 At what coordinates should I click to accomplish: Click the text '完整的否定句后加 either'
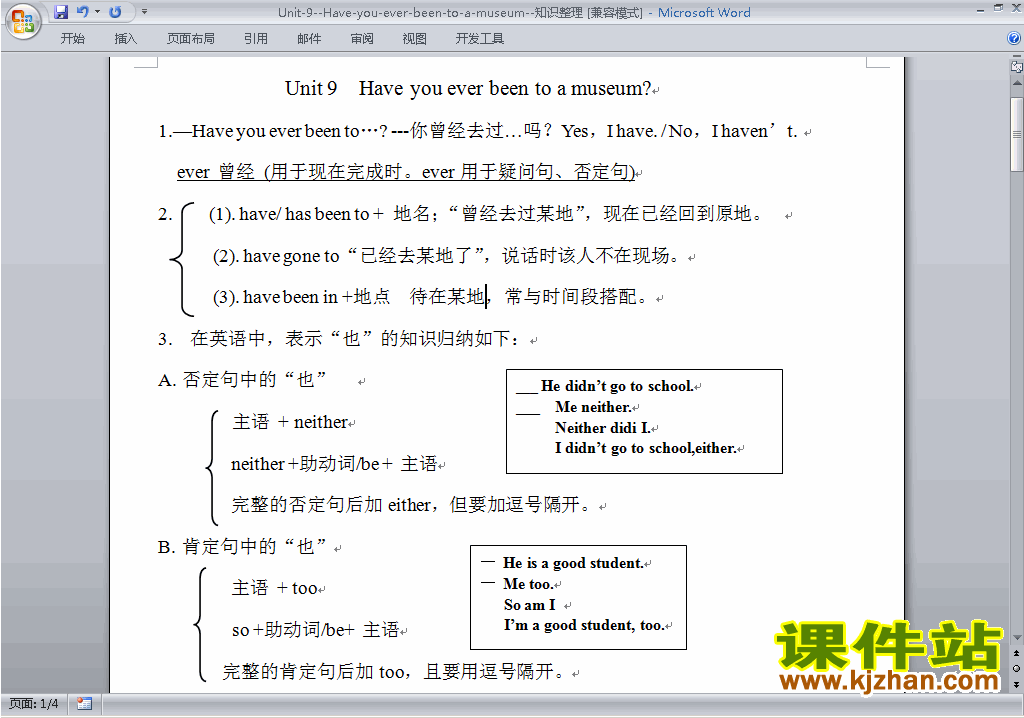(332, 504)
